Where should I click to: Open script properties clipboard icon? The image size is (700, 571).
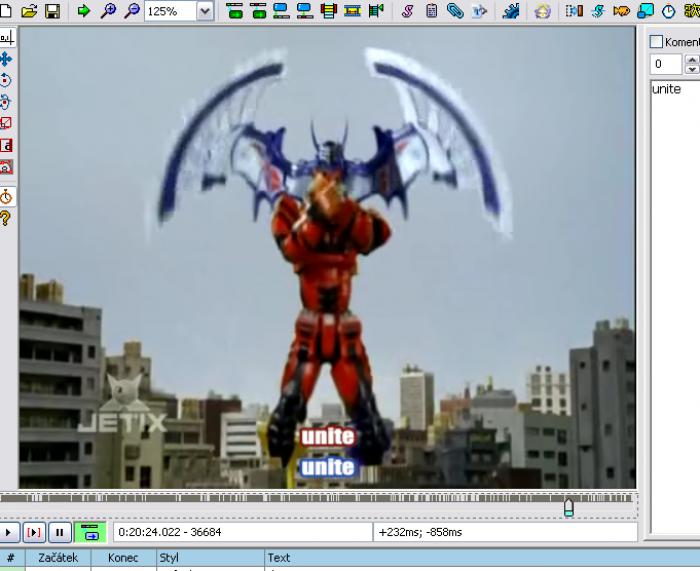point(431,10)
